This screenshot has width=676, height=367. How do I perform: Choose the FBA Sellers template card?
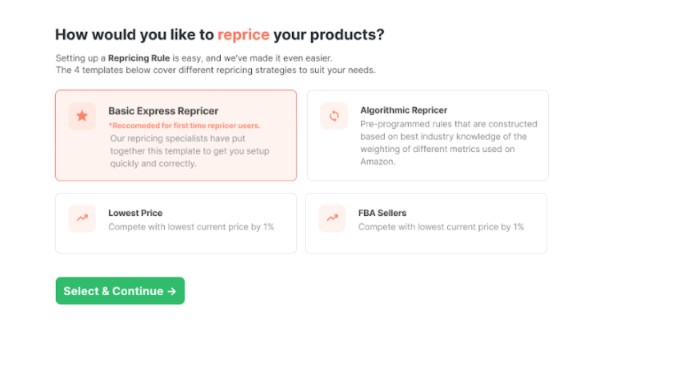coord(426,223)
